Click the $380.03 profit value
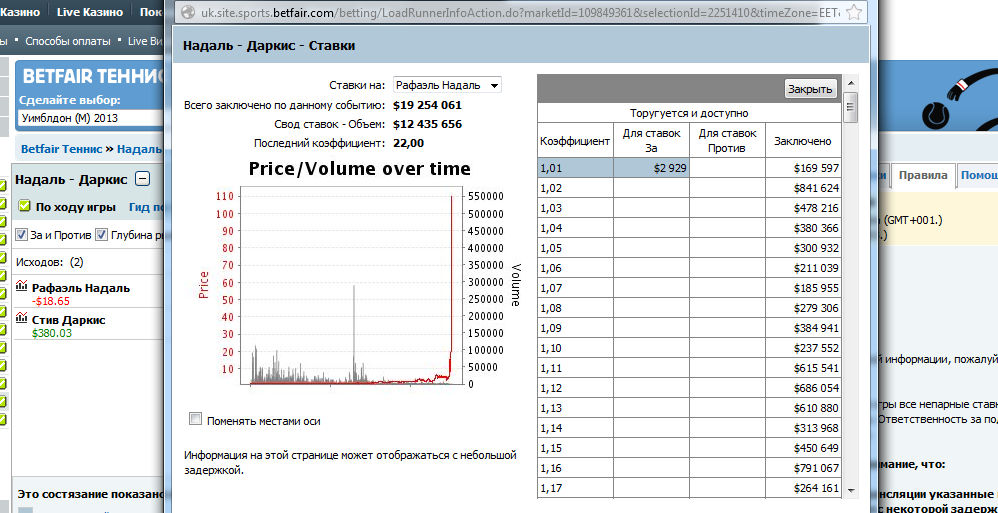The height and width of the screenshot is (513, 998). pos(52,332)
